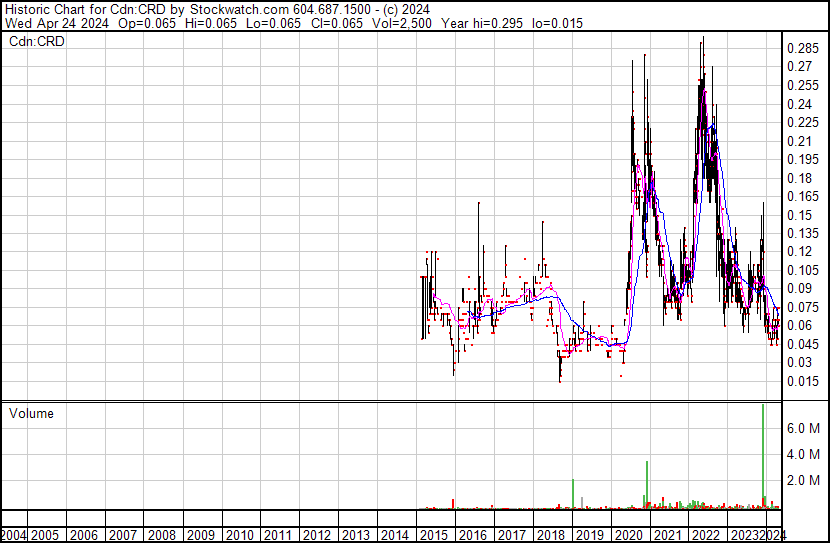830x543 pixels.
Task: Click the tallest green volume bar in late 2023
Action: pyautogui.click(x=763, y=456)
